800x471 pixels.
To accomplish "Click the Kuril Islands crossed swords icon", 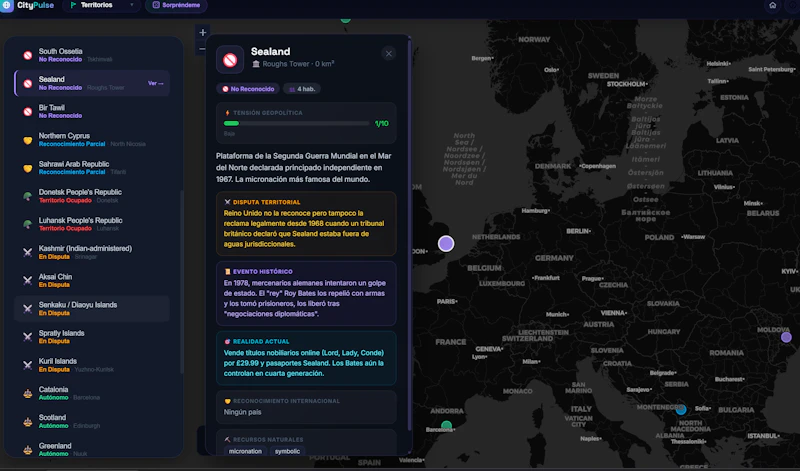I will click(x=28, y=365).
